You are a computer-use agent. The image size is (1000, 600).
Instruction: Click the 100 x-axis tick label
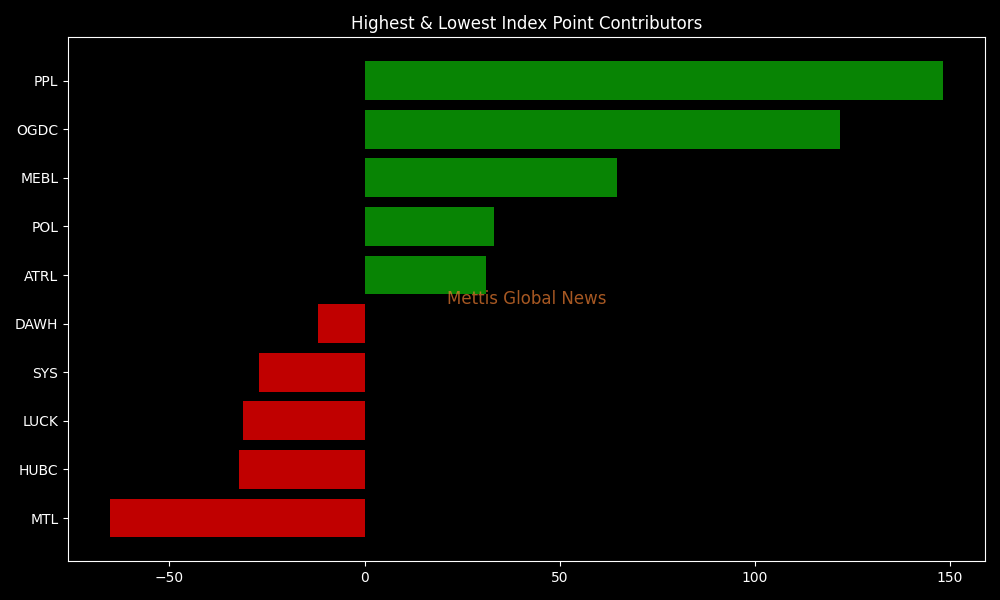click(755, 577)
